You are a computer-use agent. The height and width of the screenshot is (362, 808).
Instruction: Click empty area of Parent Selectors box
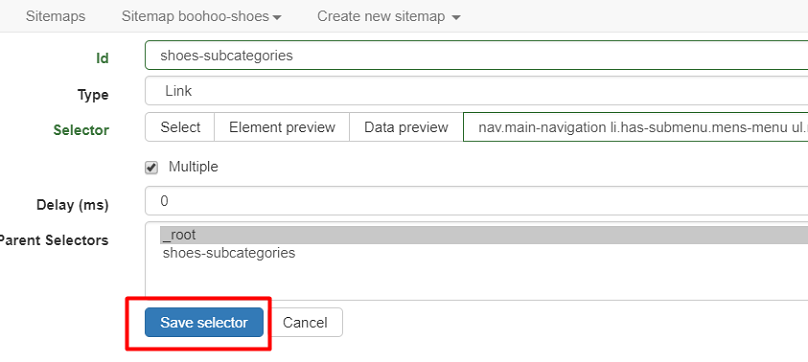(x=476, y=280)
